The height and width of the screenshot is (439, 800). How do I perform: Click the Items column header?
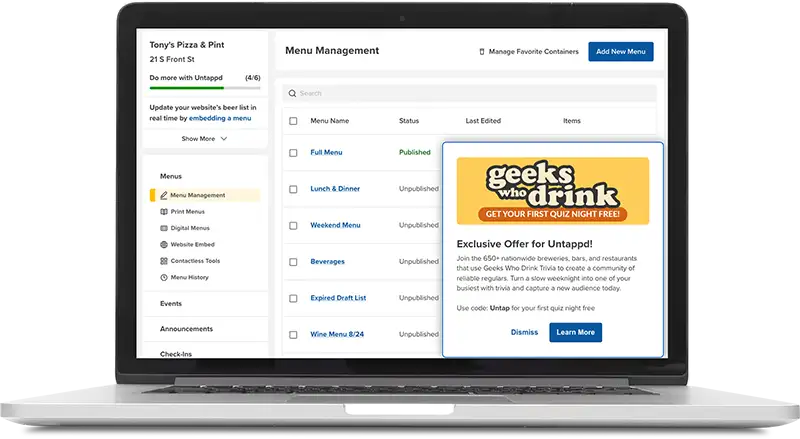pyautogui.click(x=571, y=121)
